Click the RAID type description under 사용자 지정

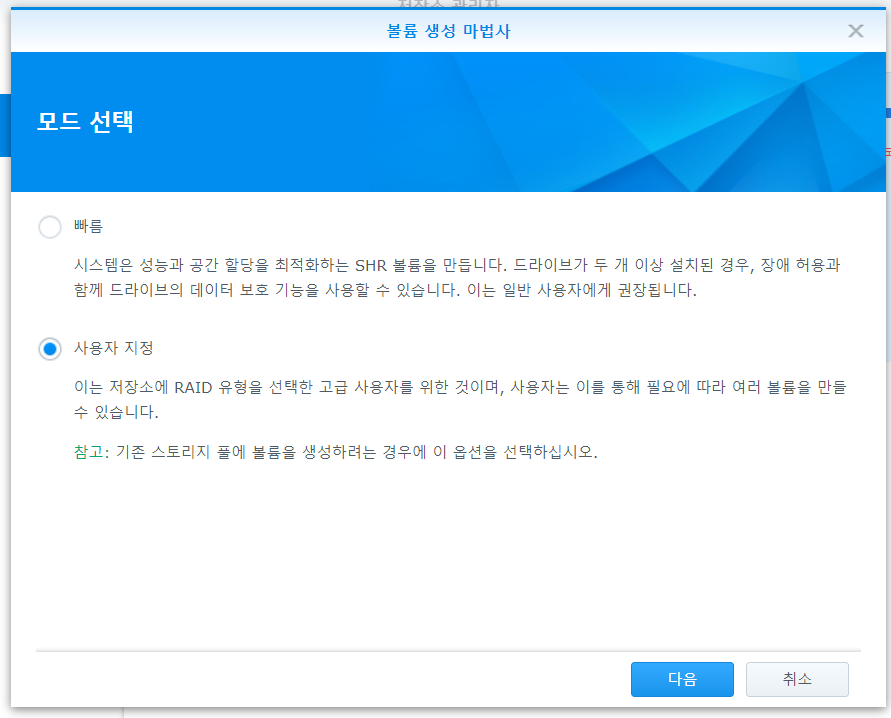[460, 399]
